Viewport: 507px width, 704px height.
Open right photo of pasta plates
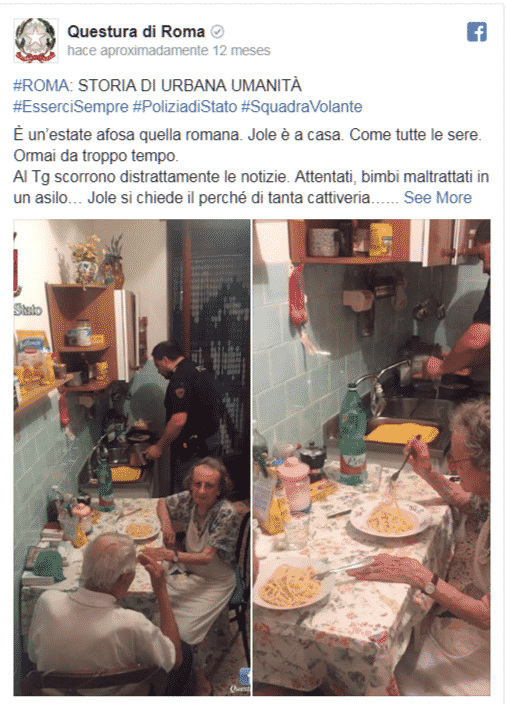[x=371, y=457]
